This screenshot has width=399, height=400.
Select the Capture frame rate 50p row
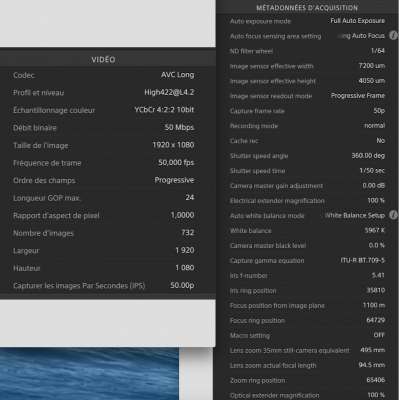coord(307,111)
